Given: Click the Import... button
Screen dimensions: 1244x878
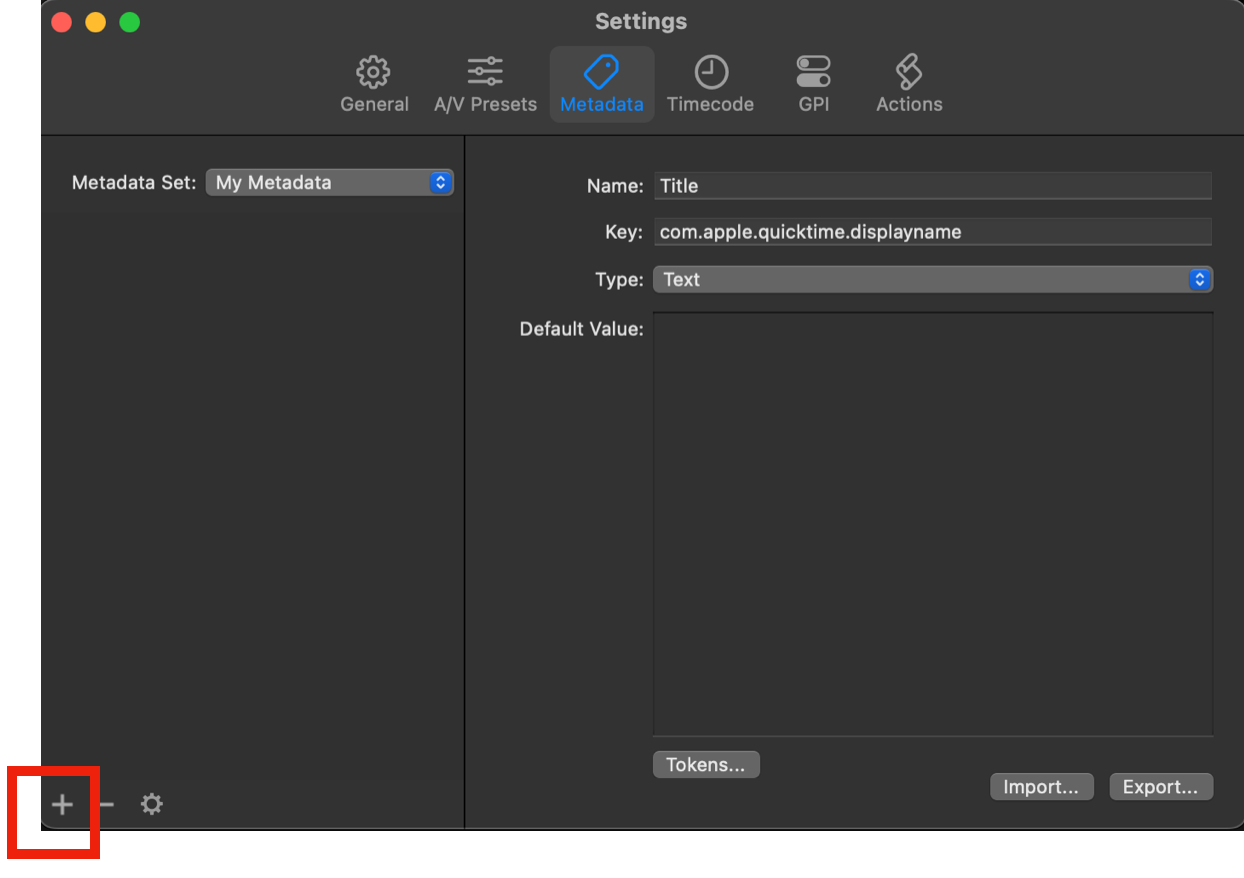Looking at the screenshot, I should [x=1041, y=787].
